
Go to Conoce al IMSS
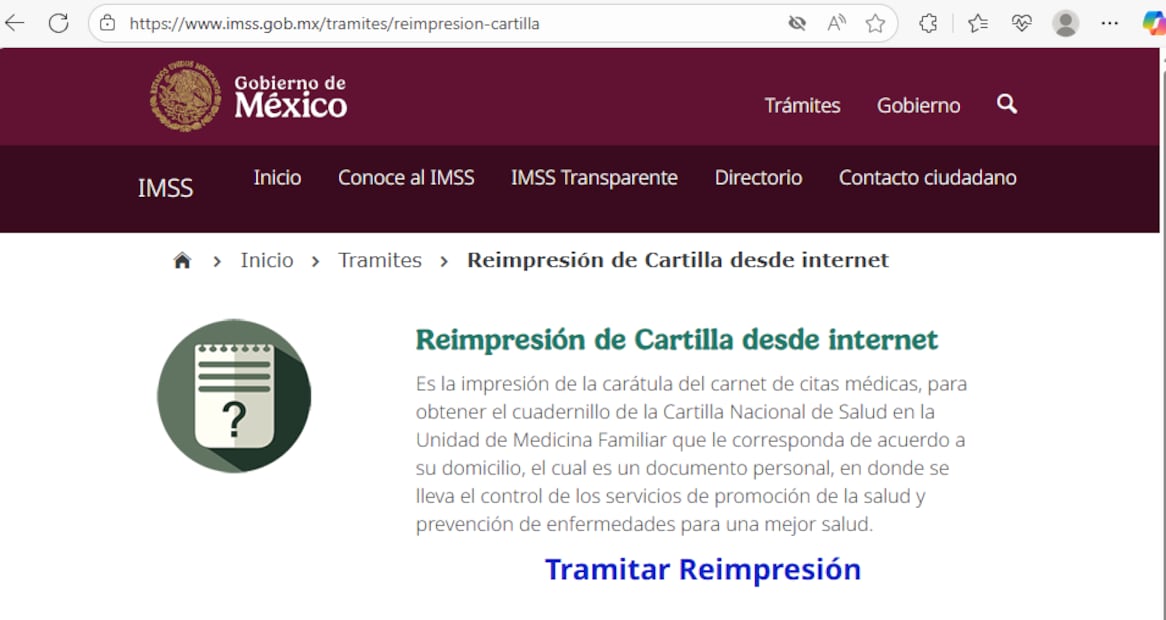406,177
